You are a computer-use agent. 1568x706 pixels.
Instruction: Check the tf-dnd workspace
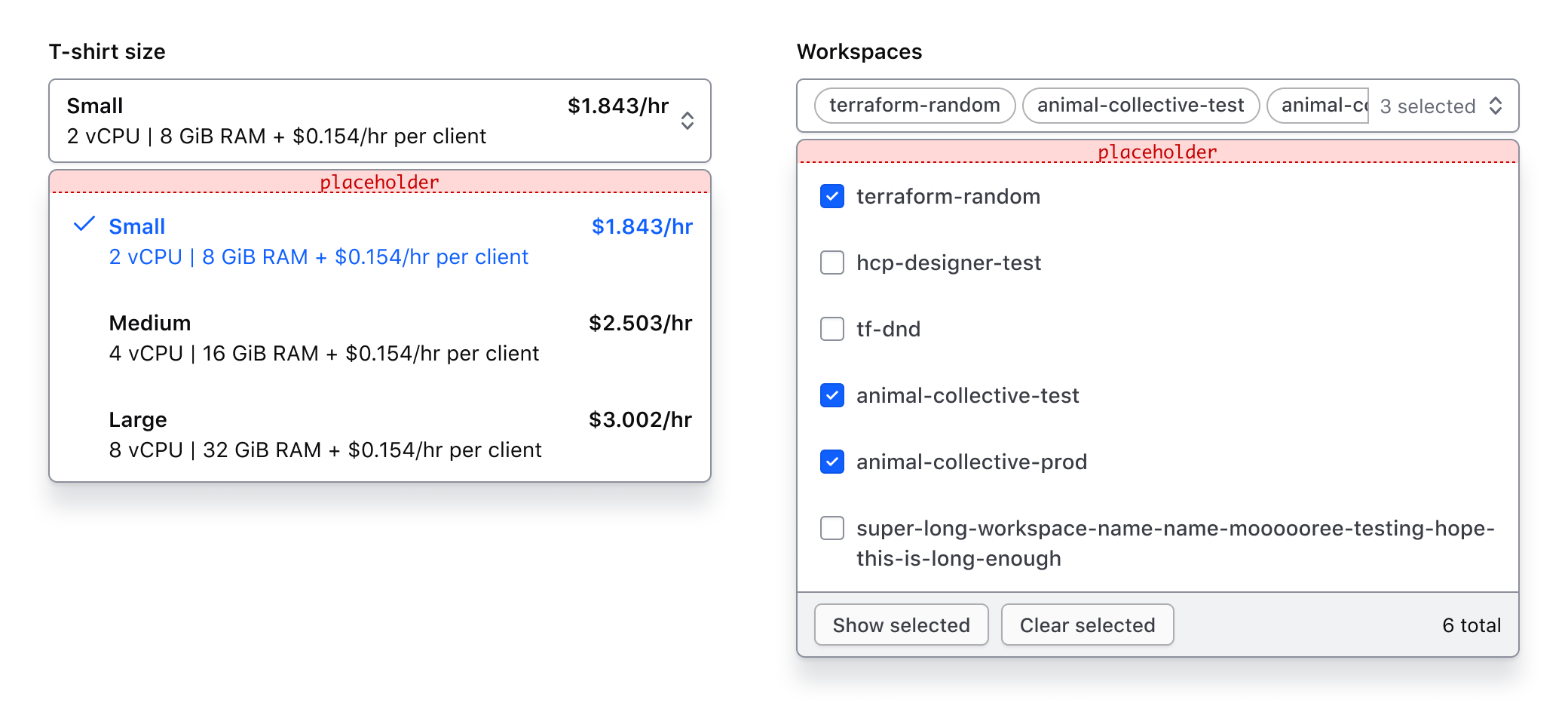click(x=831, y=329)
